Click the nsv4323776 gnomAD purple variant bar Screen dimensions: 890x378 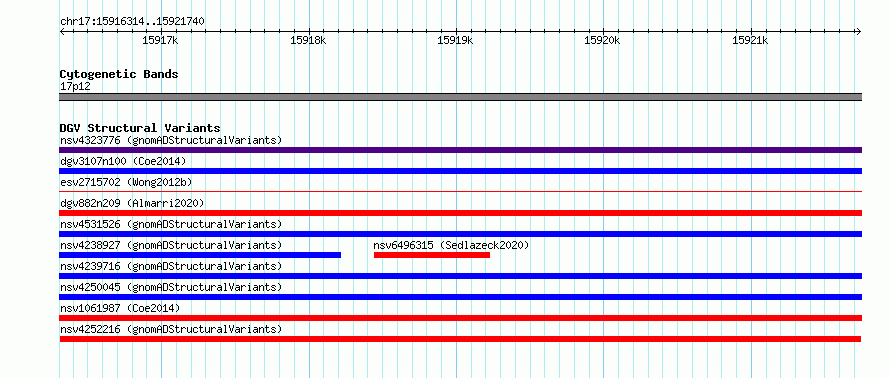point(460,150)
